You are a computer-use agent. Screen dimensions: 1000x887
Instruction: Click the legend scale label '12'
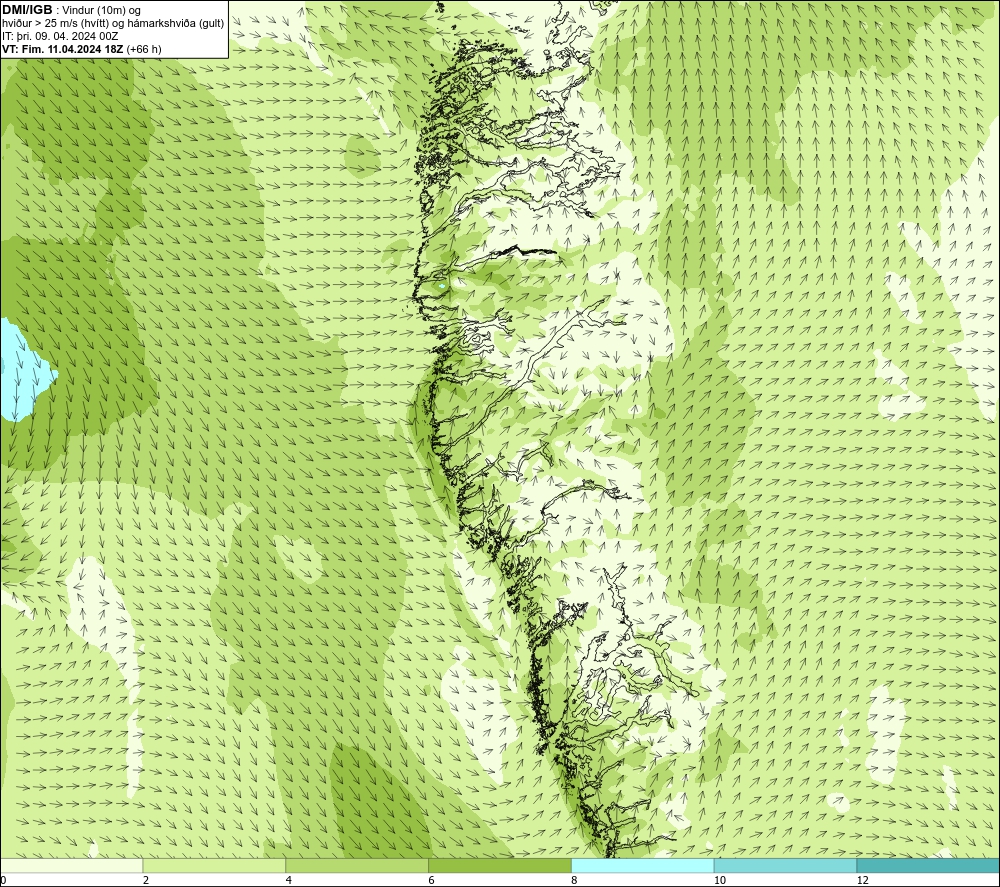click(863, 880)
